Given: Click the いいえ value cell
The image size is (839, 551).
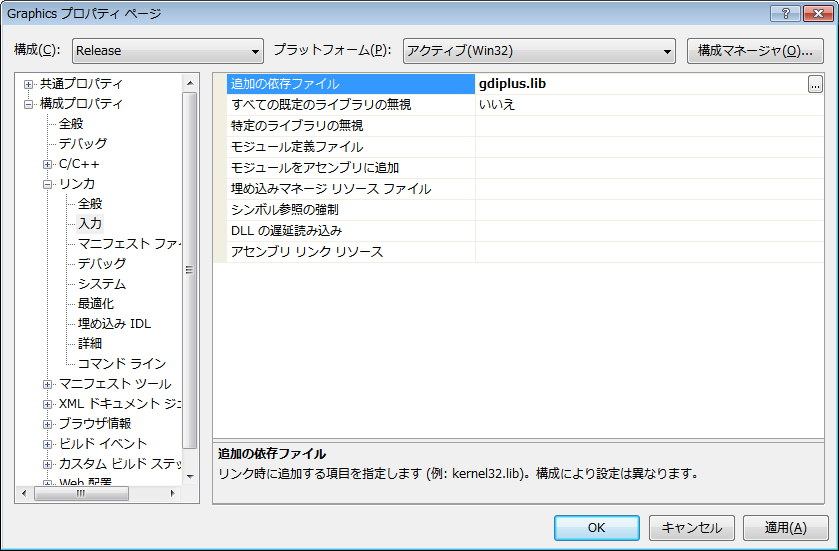Looking at the screenshot, I should click(x=649, y=105).
